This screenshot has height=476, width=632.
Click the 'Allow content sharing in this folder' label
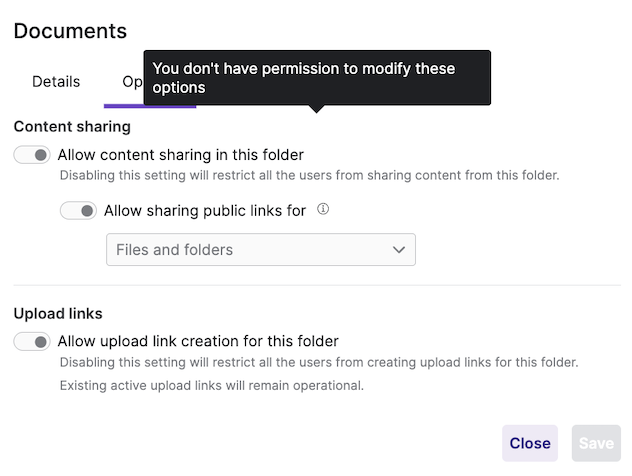180,155
